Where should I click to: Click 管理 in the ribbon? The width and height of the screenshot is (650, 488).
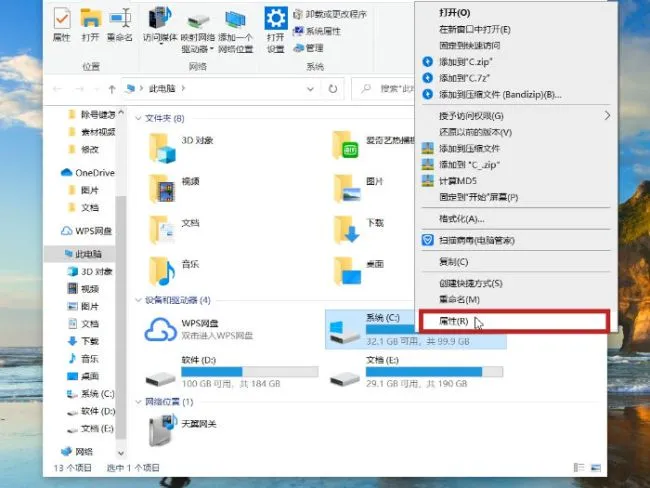tap(308, 48)
